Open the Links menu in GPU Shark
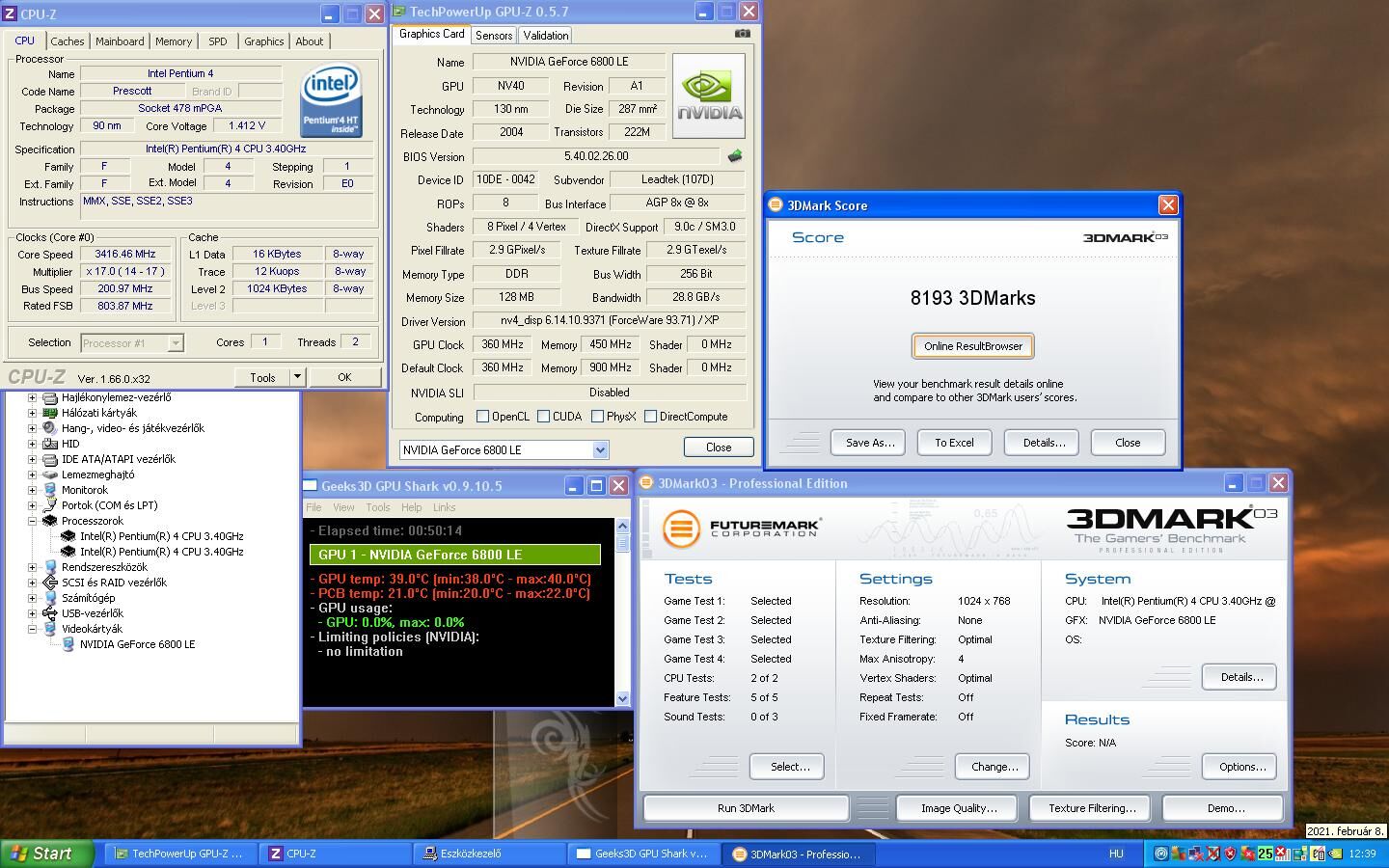The image size is (1389, 868). tap(445, 507)
